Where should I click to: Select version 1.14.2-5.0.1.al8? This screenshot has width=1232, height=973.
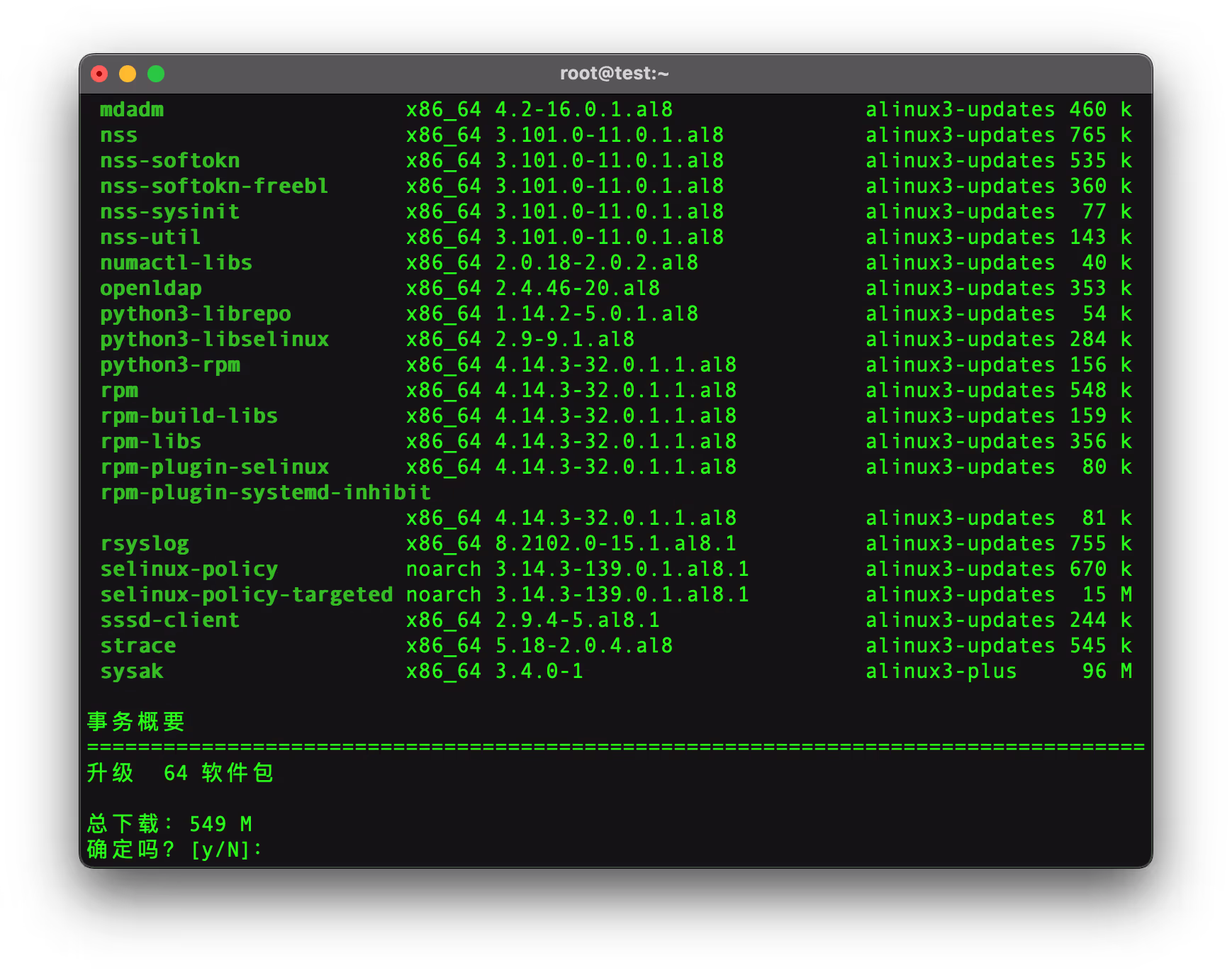pos(597,314)
